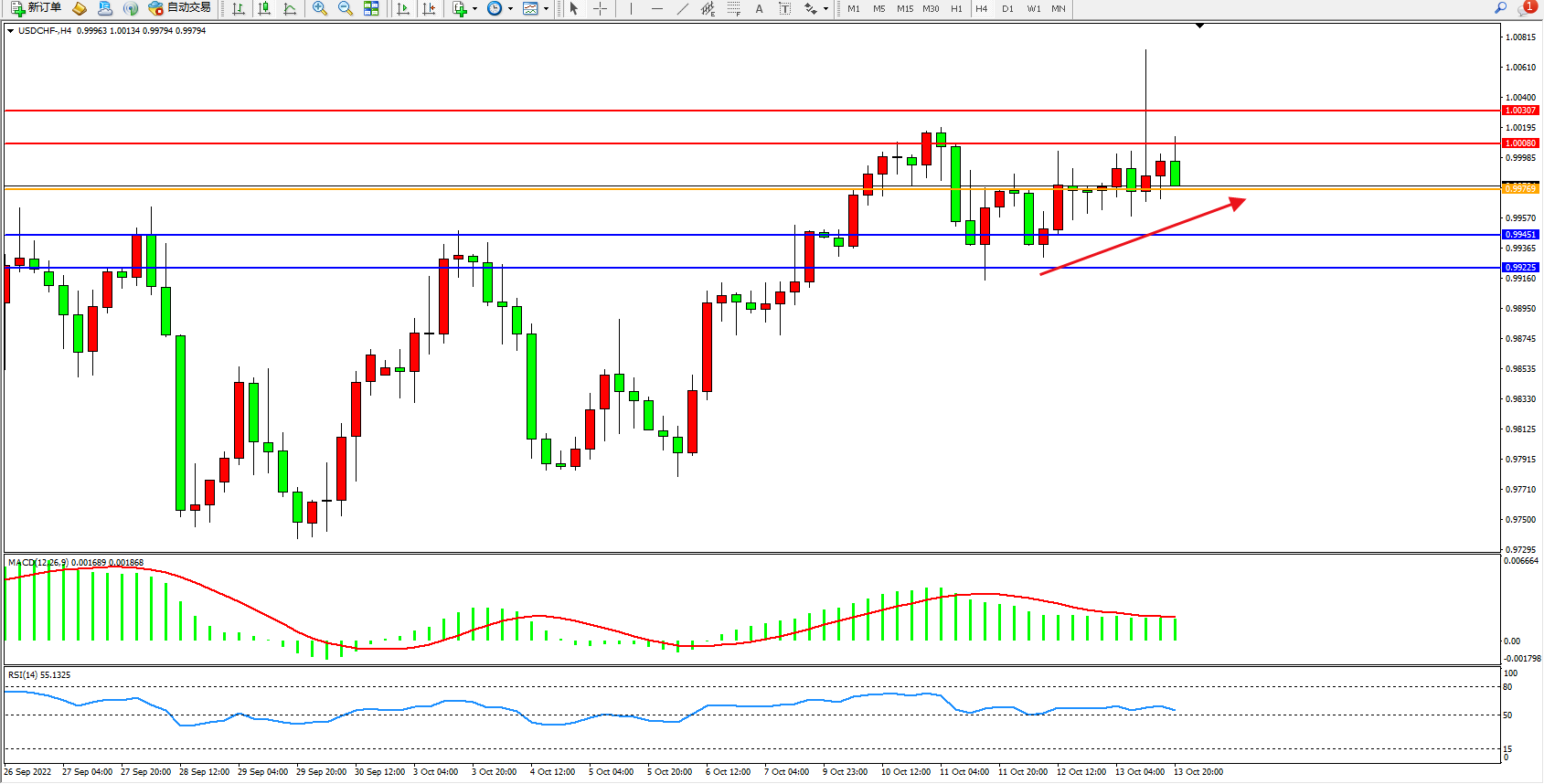Click the New Order (新订单) button
This screenshot has height=784, width=1544.
tap(37, 8)
